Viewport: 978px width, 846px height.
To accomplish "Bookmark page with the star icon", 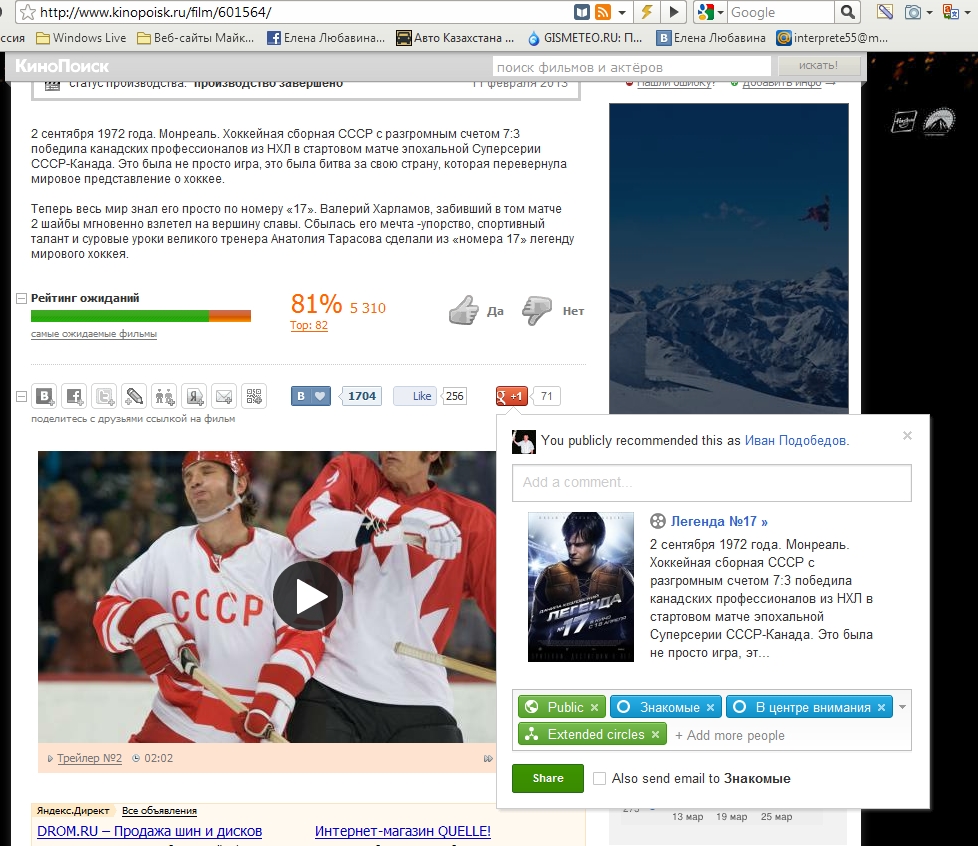I will pyautogui.click(x=28, y=12).
